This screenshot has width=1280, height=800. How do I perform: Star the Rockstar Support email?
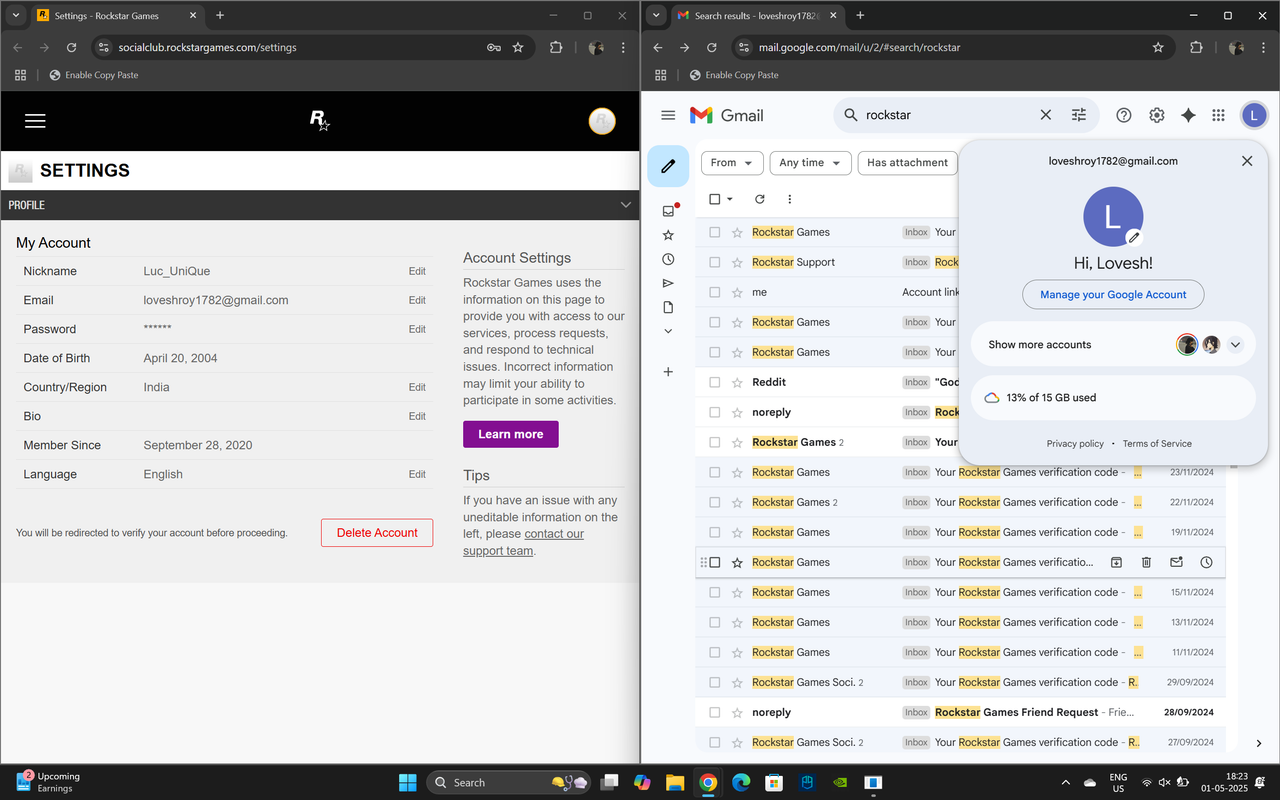pos(737,262)
